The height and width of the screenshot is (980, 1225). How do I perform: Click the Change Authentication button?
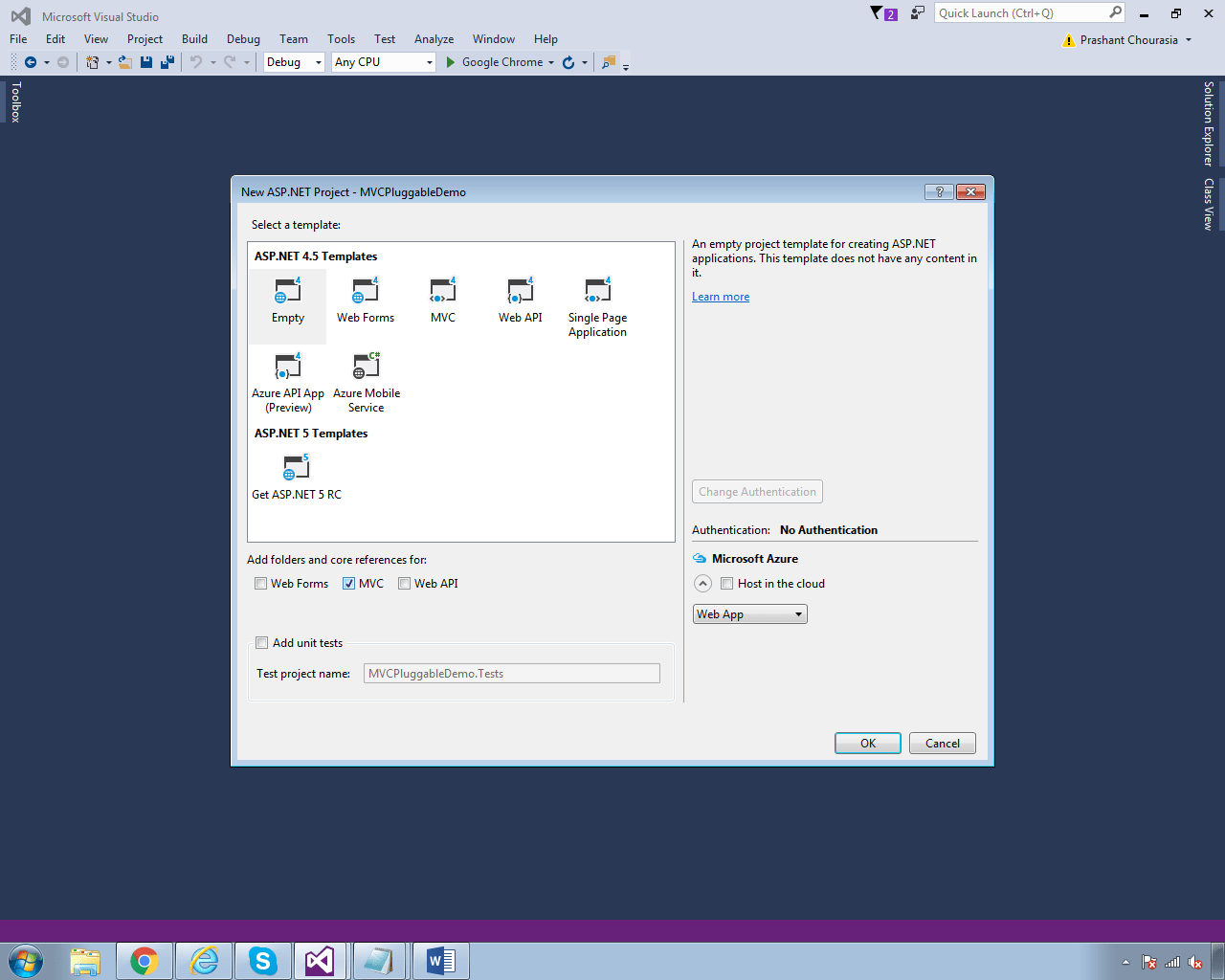click(757, 492)
